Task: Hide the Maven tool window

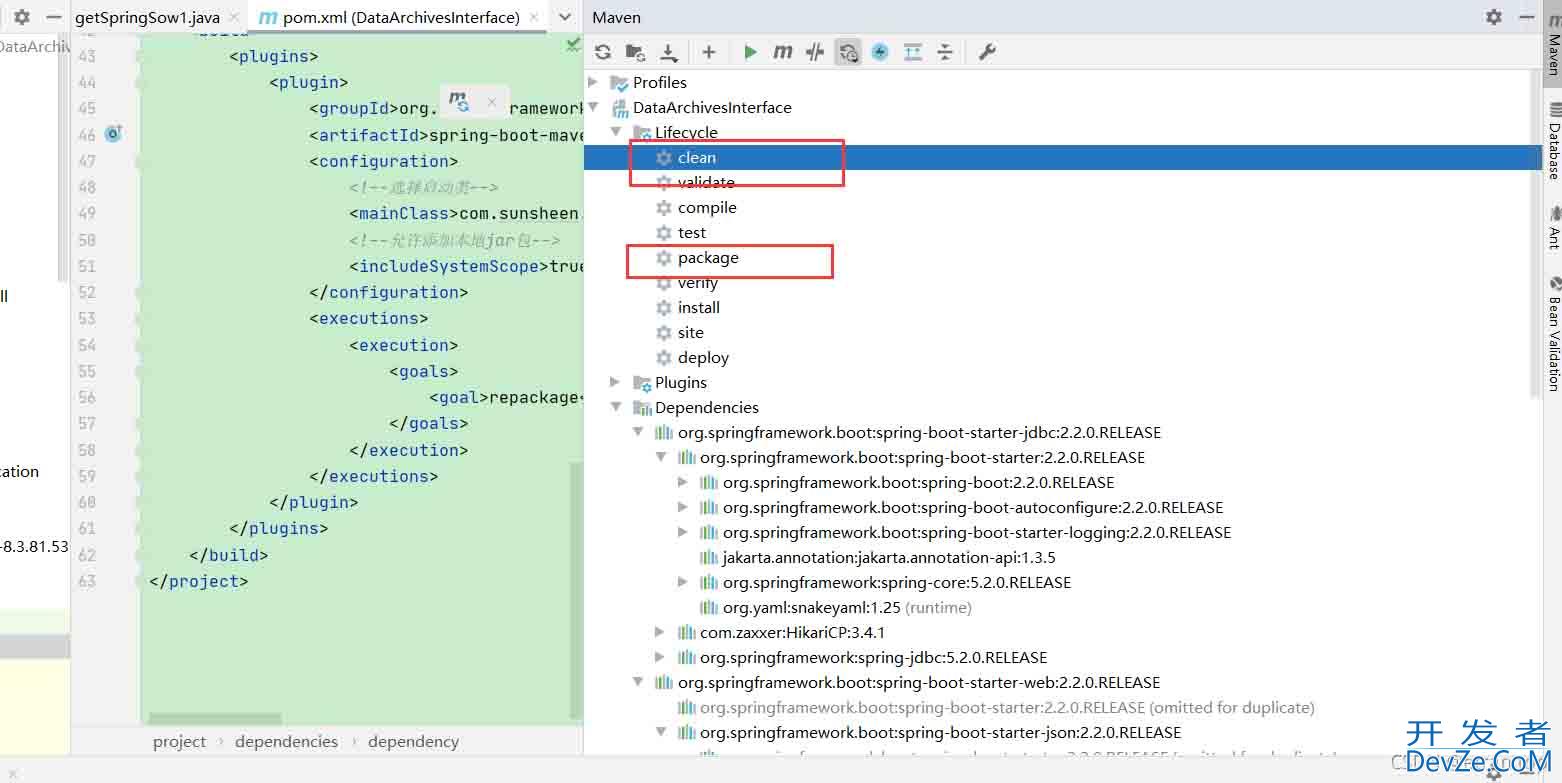Action: [x=1525, y=17]
